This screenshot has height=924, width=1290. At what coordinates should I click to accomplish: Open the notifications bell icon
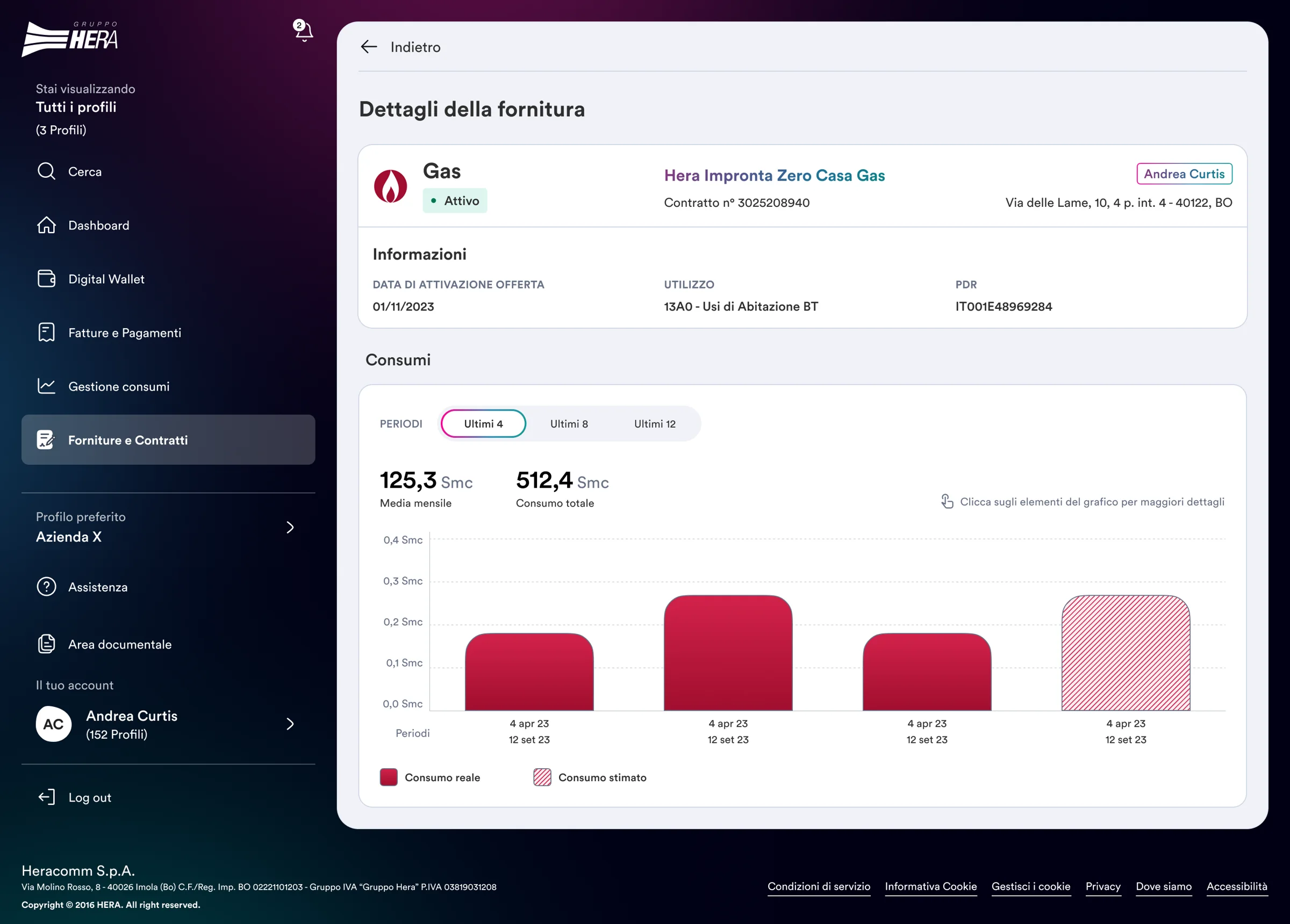pyautogui.click(x=304, y=31)
